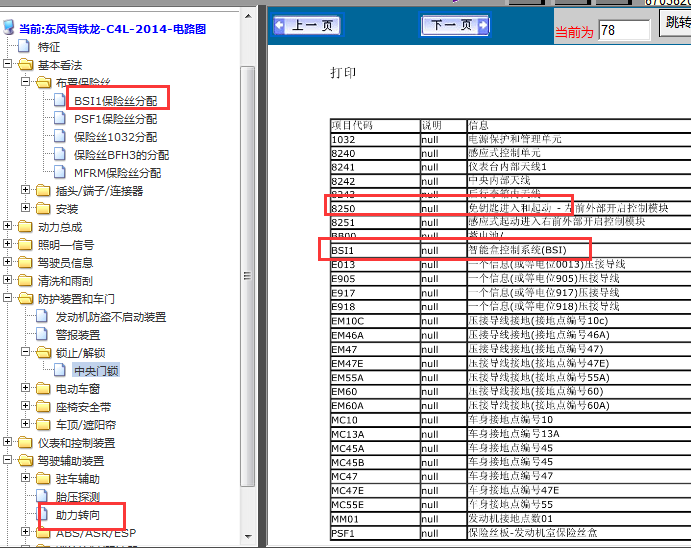Click the folder icon for 驾驶员信息
This screenshot has height=548, width=691.
click(x=25, y=263)
